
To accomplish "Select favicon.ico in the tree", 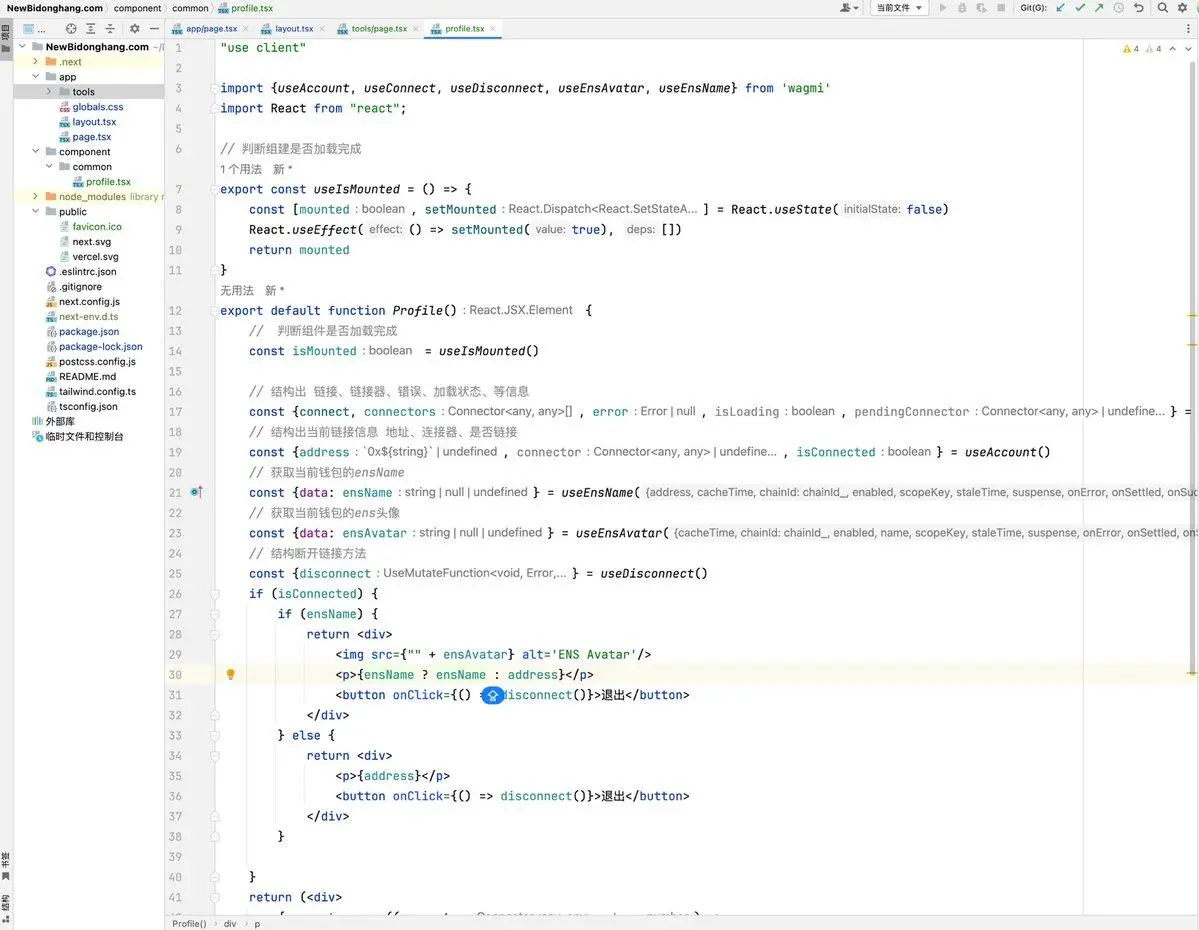I will [x=97, y=226].
